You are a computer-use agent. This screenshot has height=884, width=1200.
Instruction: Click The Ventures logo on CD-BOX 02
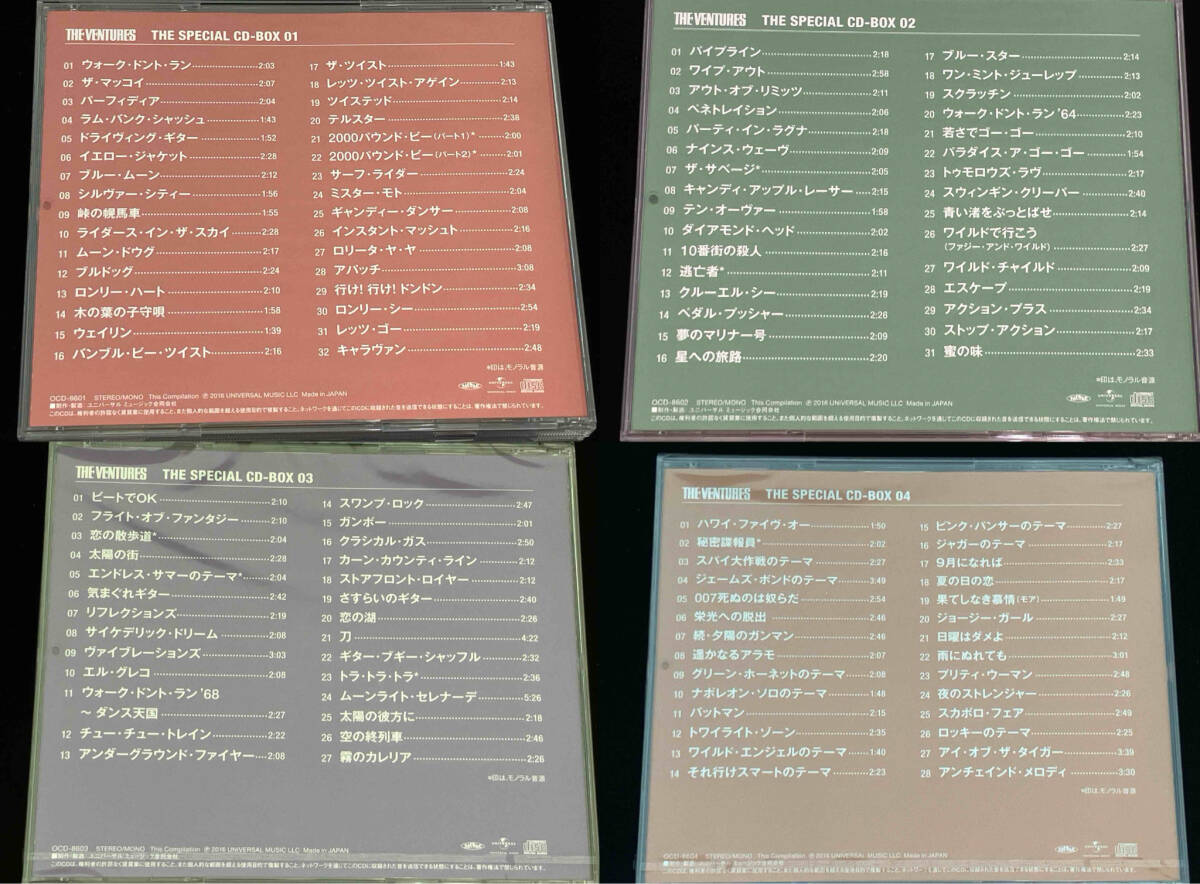708,20
